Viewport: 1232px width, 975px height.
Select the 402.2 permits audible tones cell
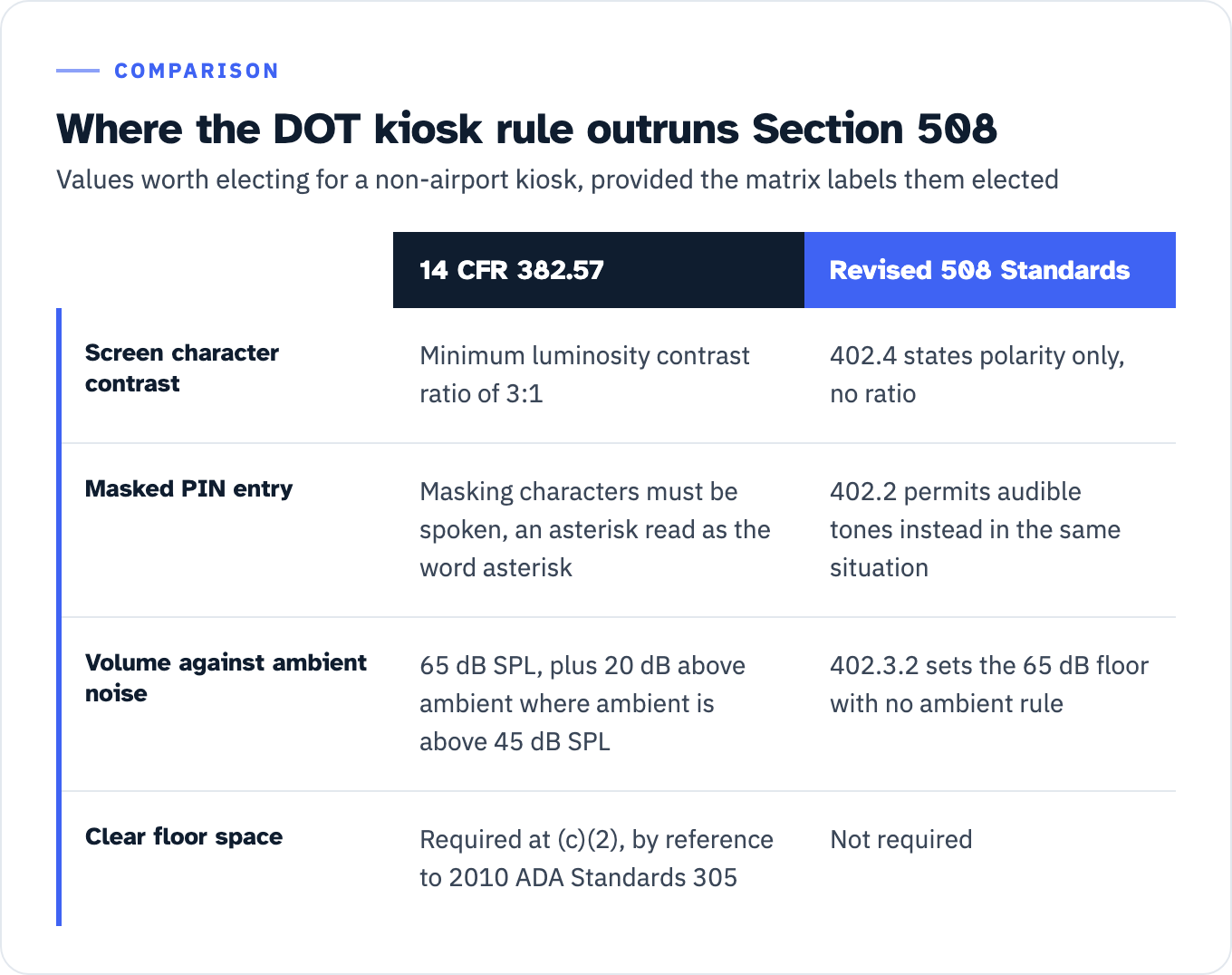click(976, 529)
